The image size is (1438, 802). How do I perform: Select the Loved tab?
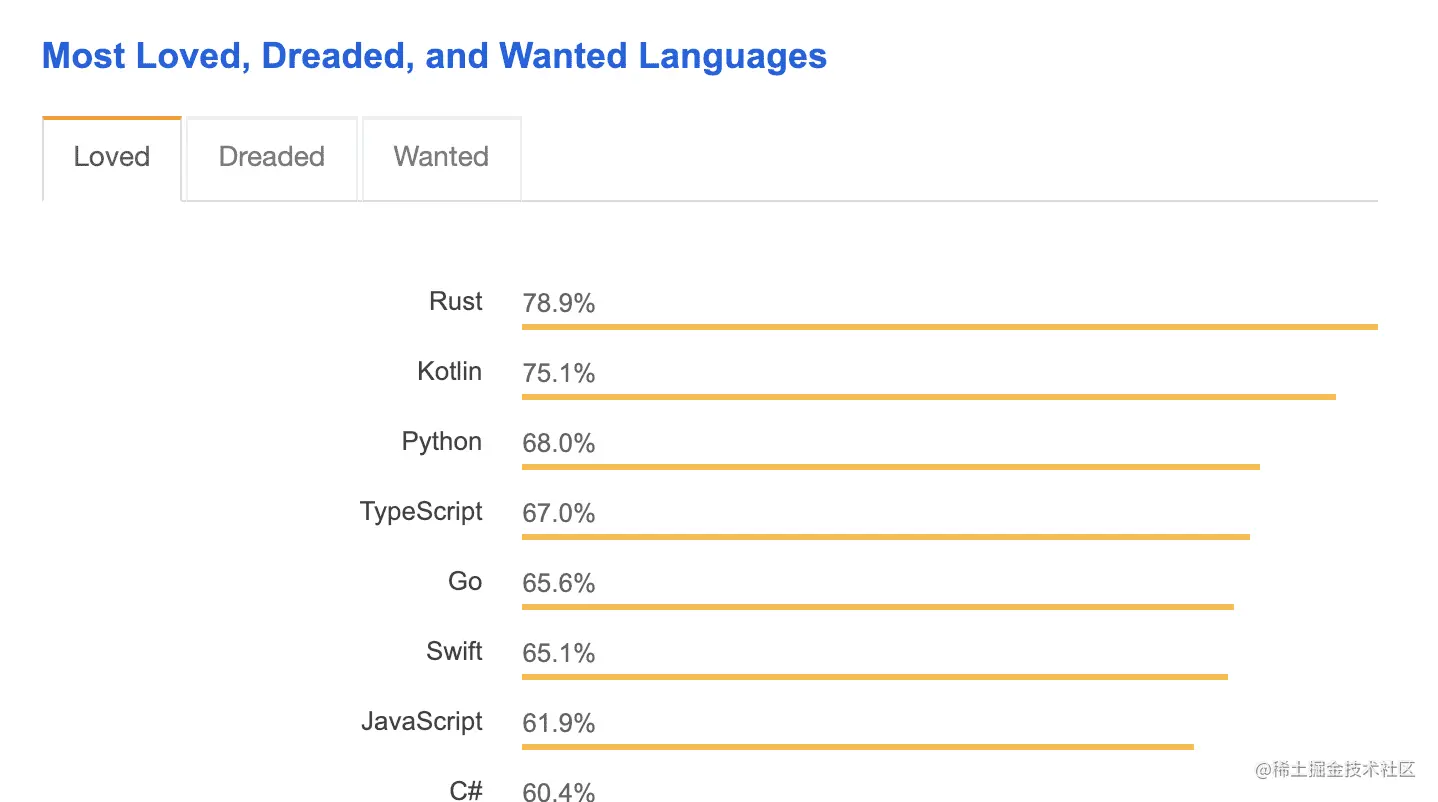point(111,157)
